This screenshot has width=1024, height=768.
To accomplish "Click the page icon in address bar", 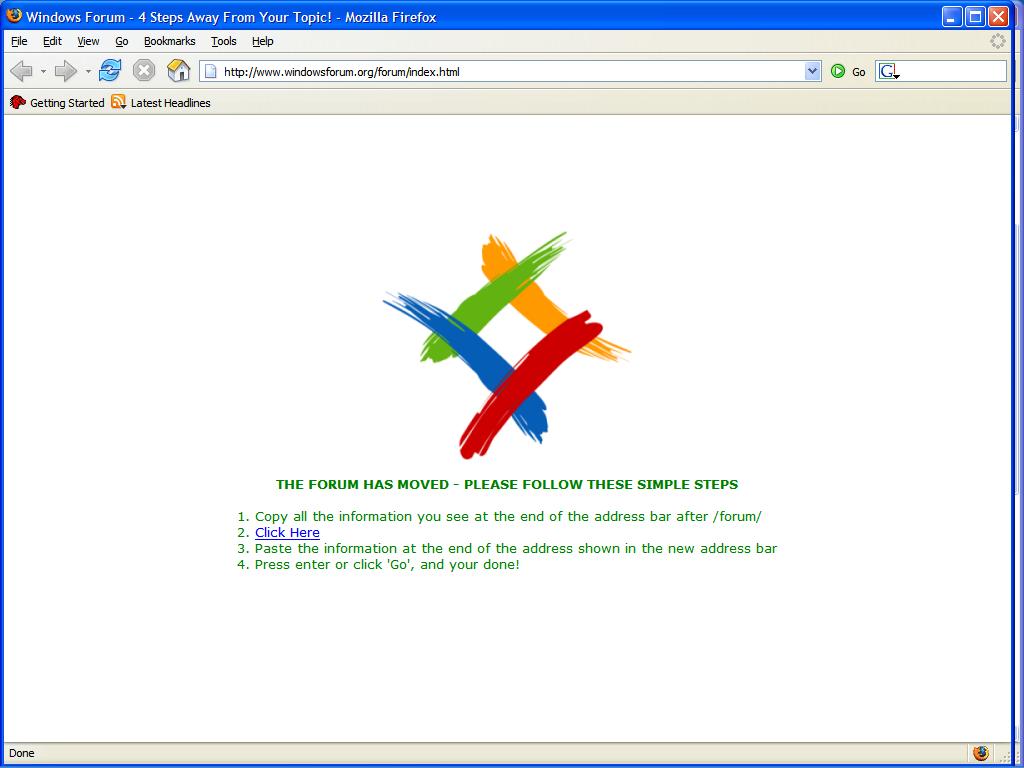I will [211, 71].
